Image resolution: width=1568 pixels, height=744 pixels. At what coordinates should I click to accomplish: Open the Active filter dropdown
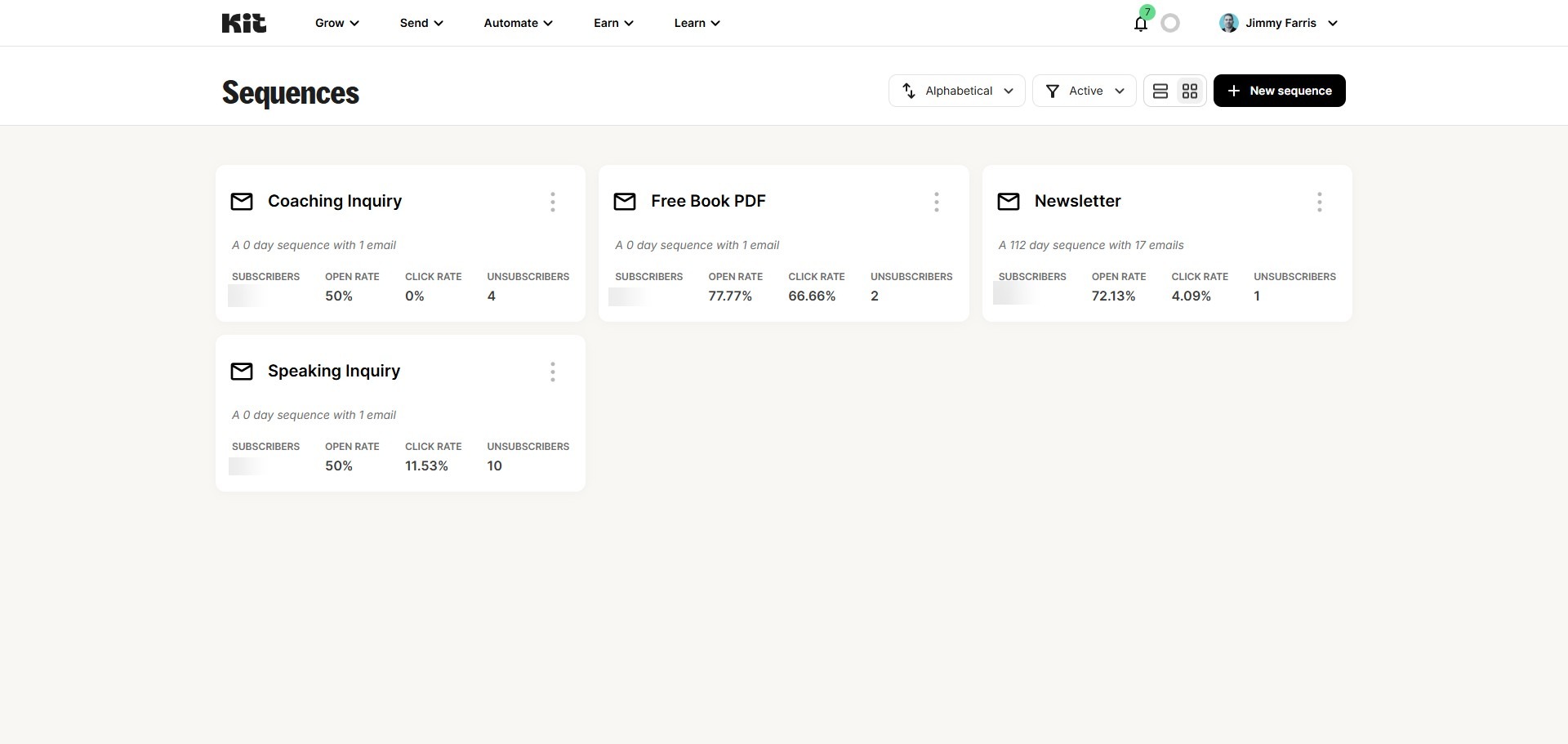pyautogui.click(x=1084, y=91)
